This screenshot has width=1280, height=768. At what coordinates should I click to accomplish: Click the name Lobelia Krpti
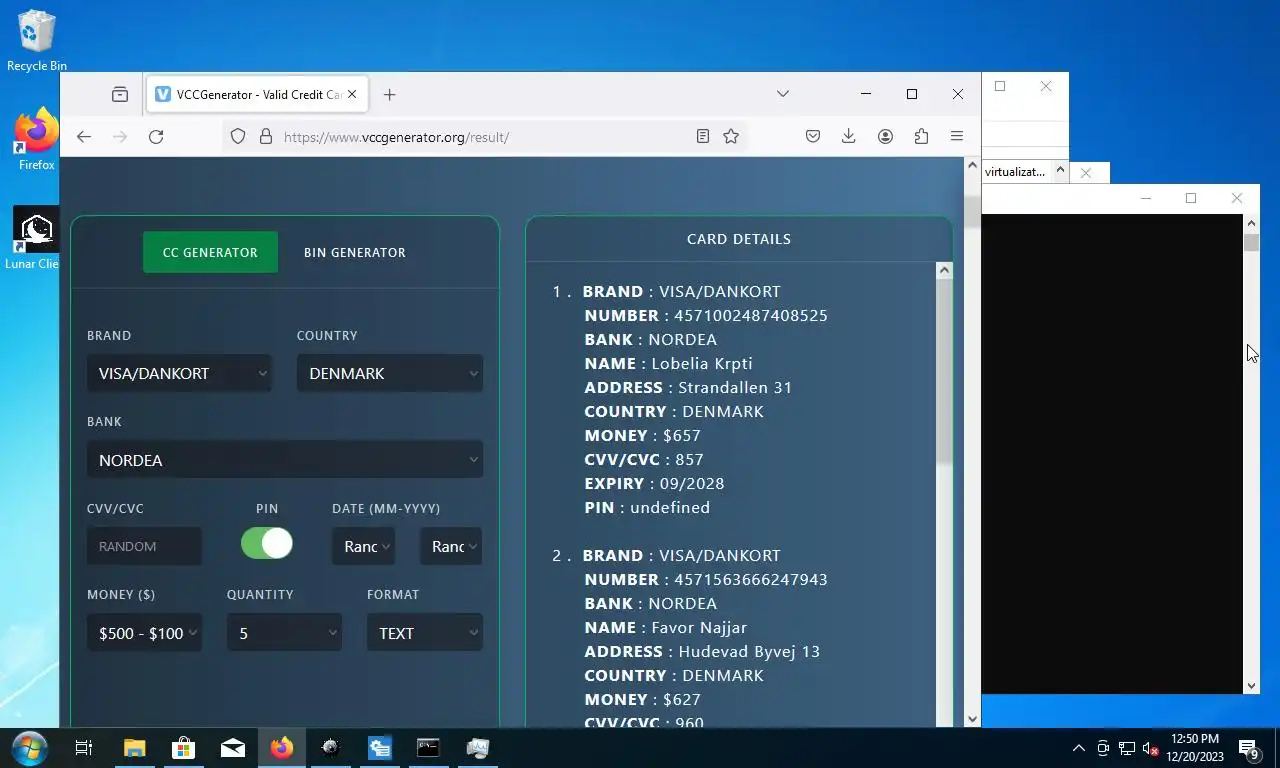[x=702, y=363]
